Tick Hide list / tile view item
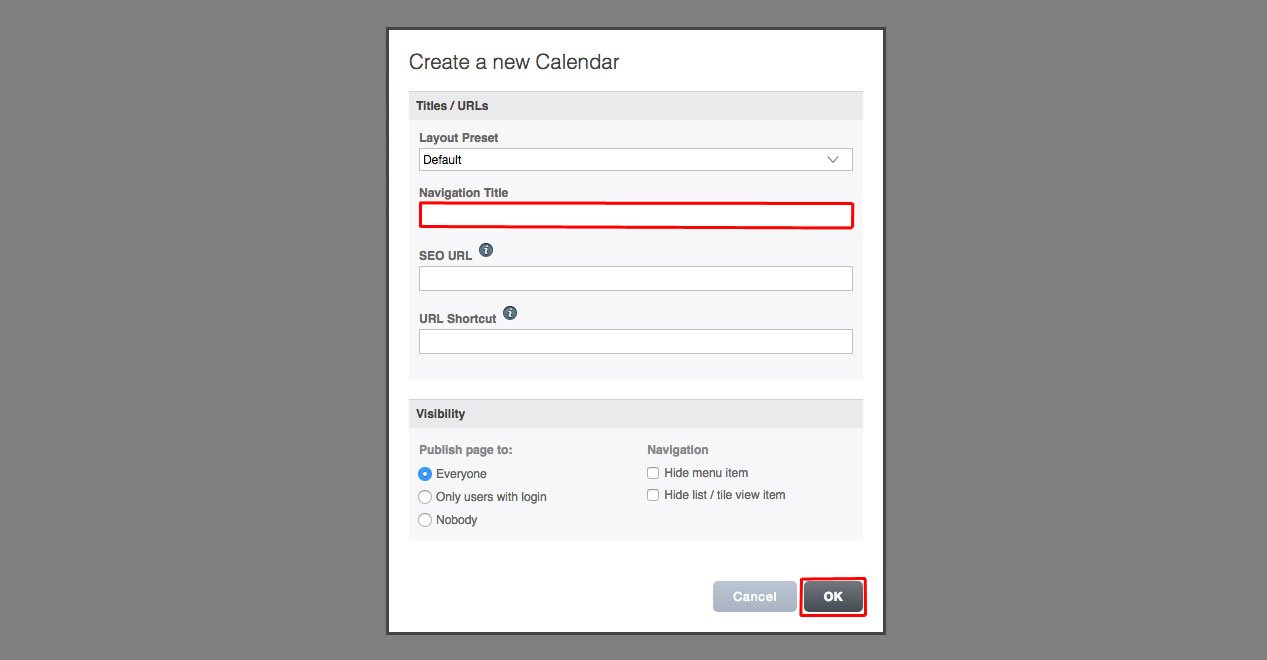The width and height of the screenshot is (1267, 660). click(653, 495)
